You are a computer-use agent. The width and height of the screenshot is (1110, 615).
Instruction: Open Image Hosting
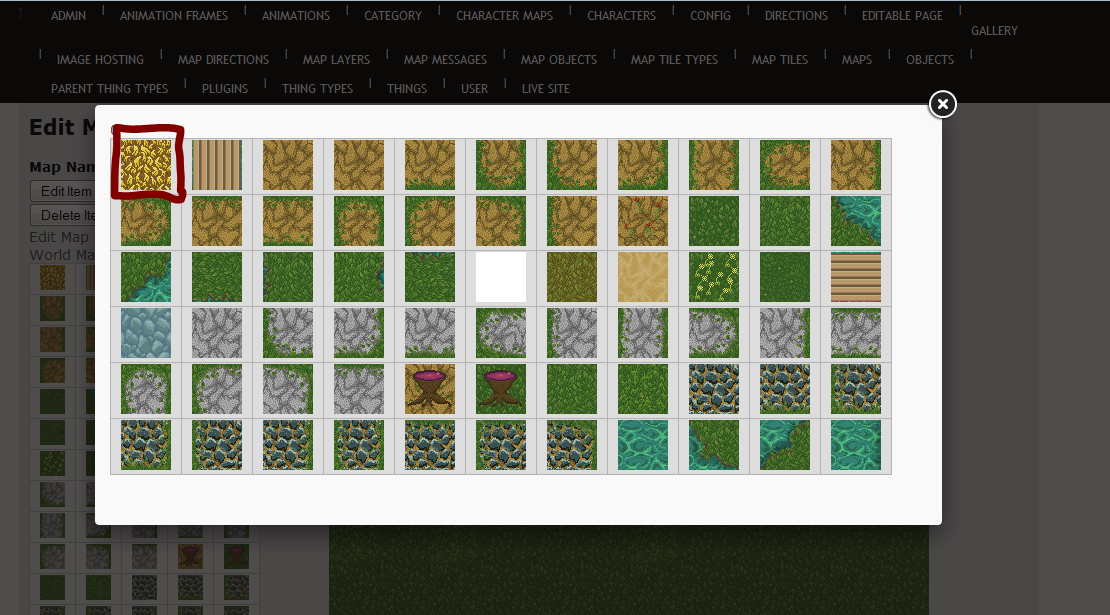[x=100, y=60]
